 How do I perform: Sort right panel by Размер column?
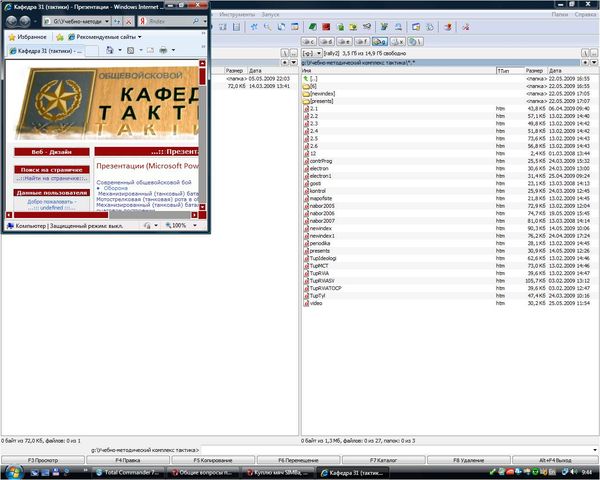tap(536, 70)
